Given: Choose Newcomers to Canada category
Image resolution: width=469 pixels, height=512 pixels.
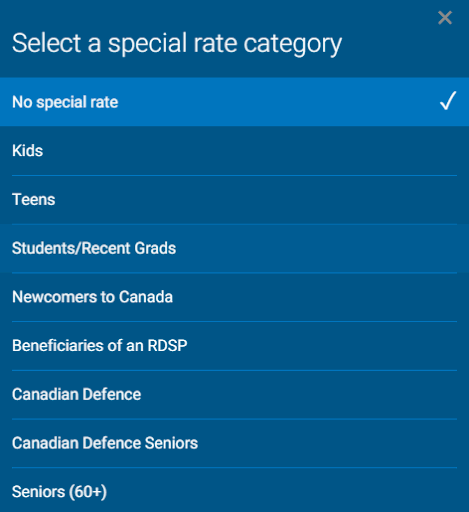Looking at the screenshot, I should (x=234, y=297).
